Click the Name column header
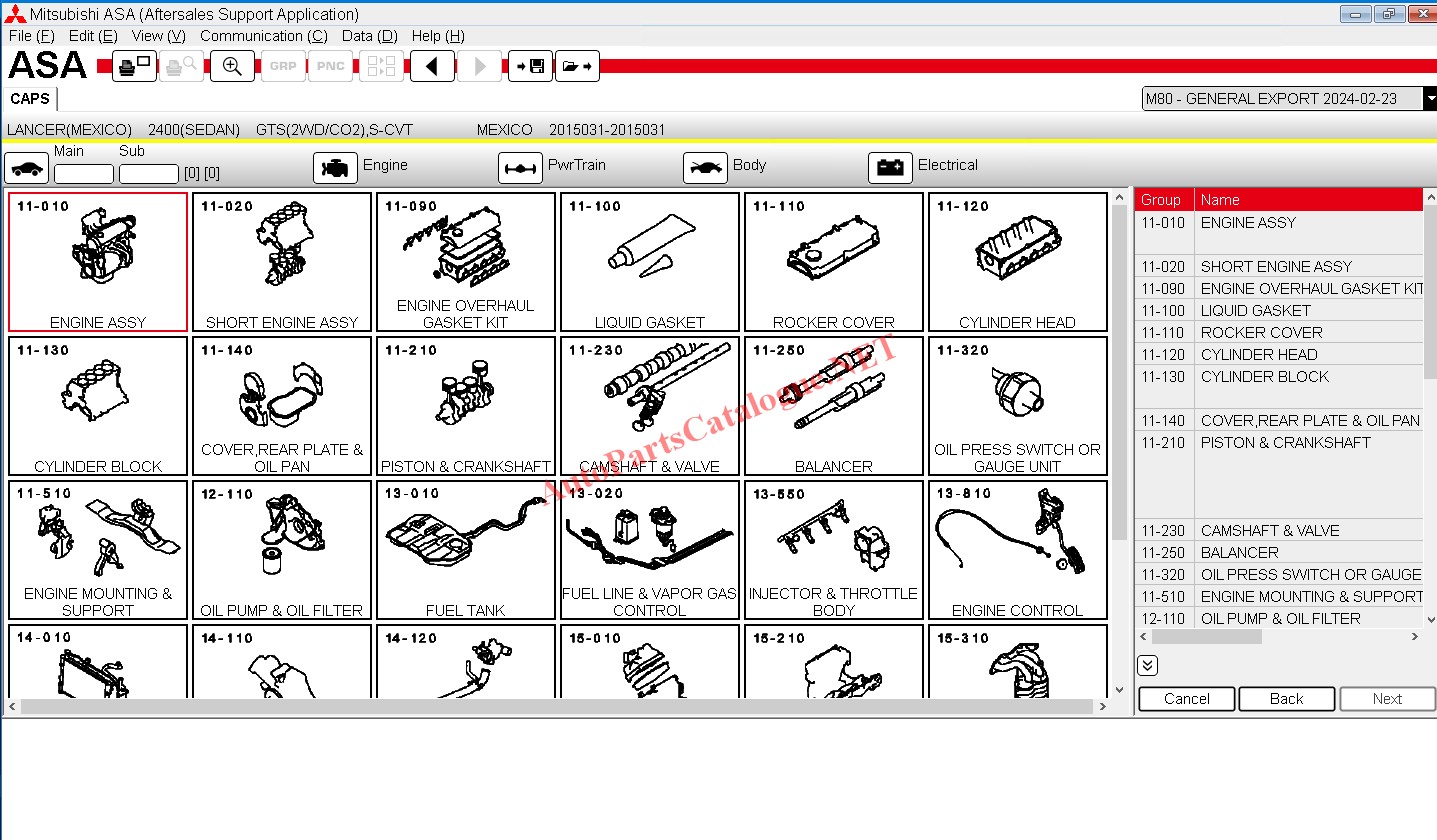Viewport: 1437px width, 840px height. coord(1309,200)
